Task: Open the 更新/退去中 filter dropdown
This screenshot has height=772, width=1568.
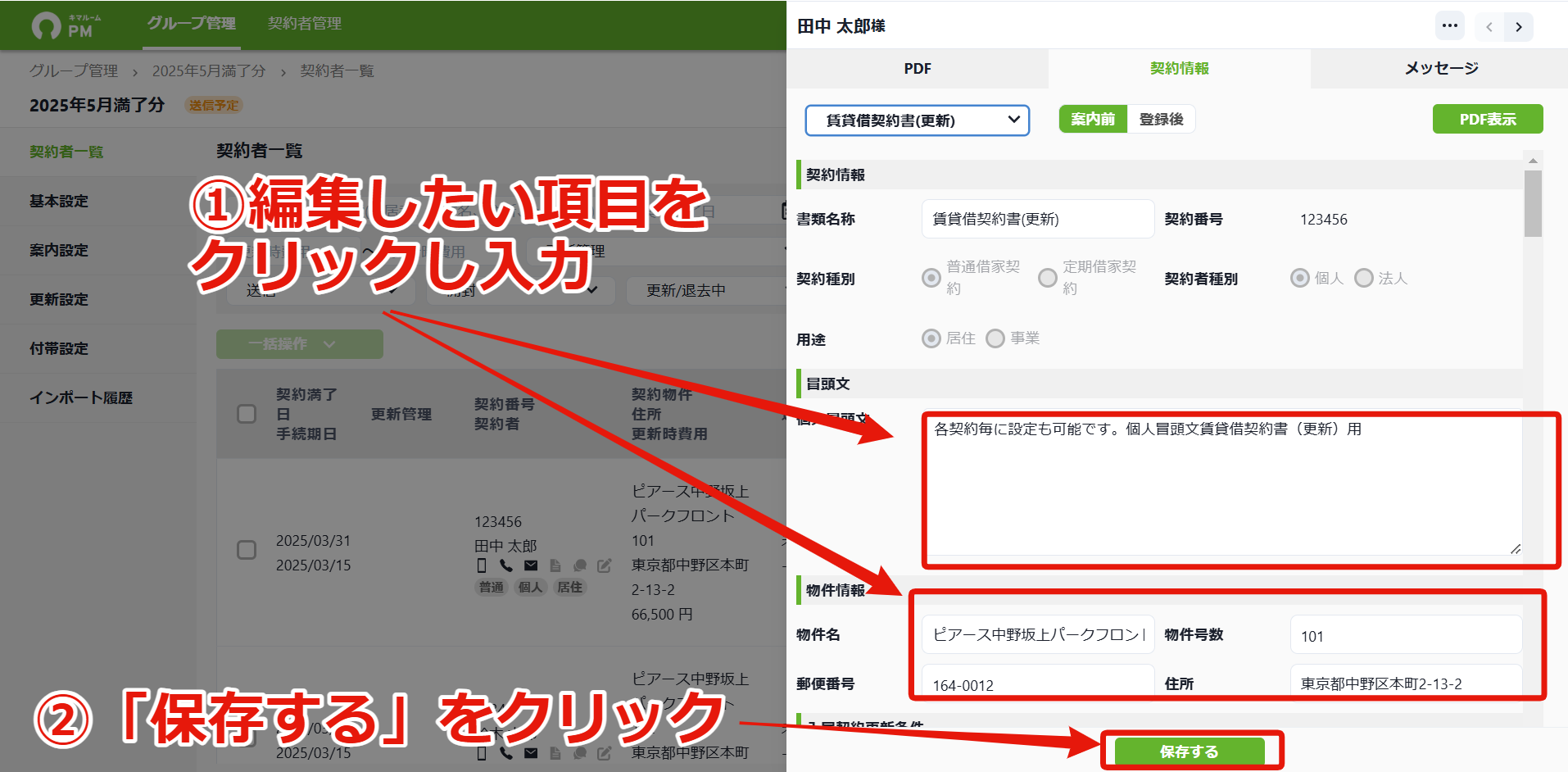Action: 705,291
